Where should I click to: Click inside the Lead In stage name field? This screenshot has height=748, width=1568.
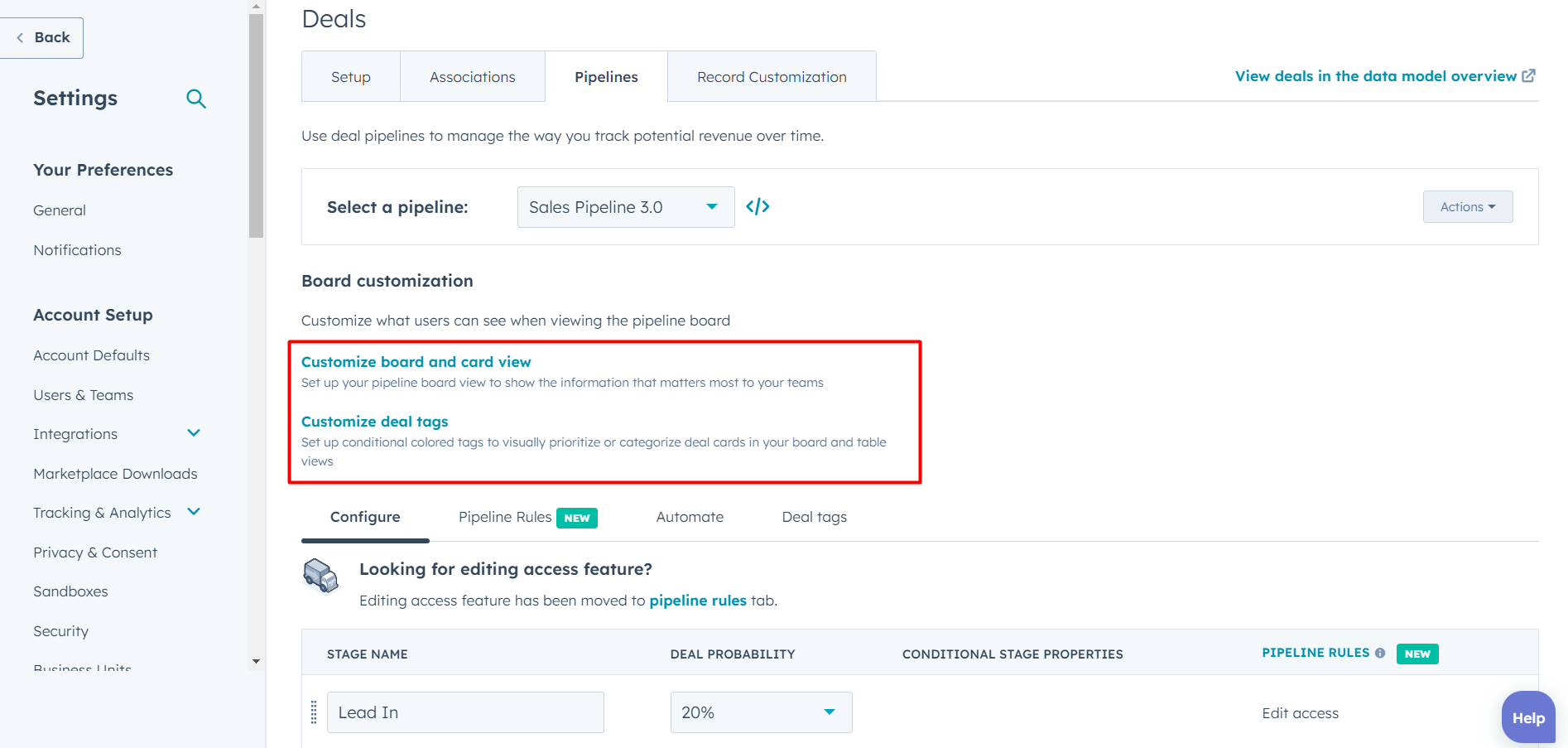pos(465,712)
